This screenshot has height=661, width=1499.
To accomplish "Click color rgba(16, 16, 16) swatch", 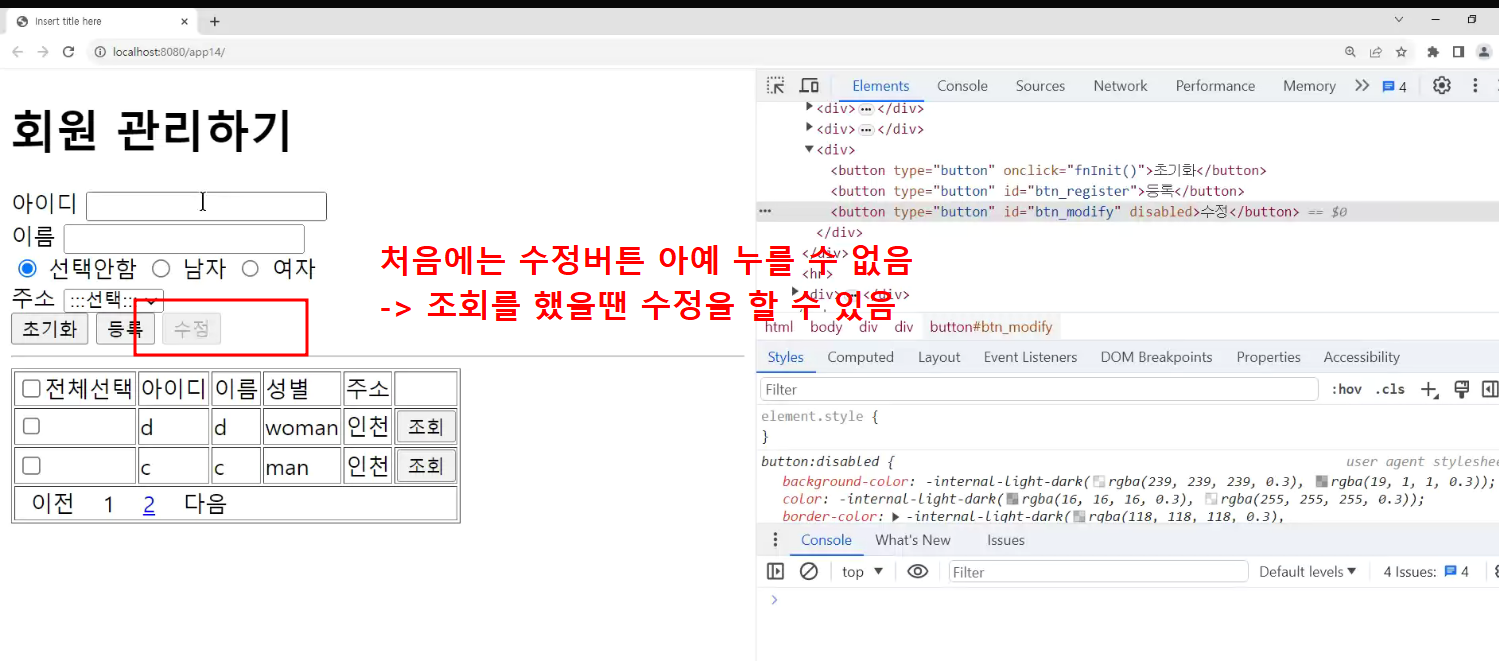I will coord(1011,499).
